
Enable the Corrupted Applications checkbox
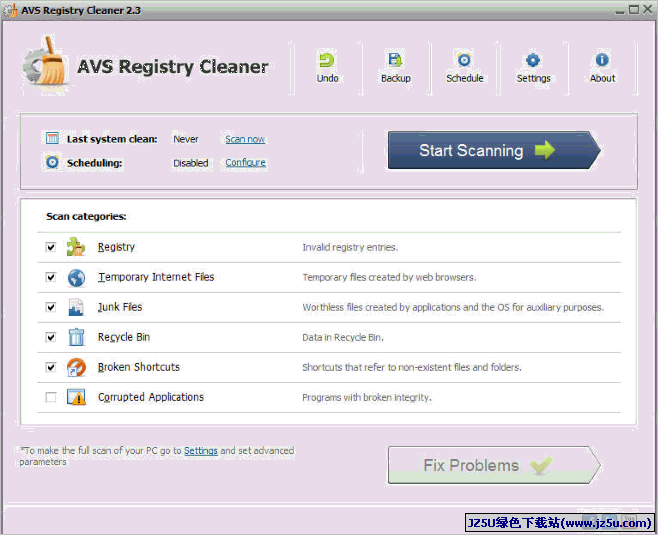coord(51,397)
